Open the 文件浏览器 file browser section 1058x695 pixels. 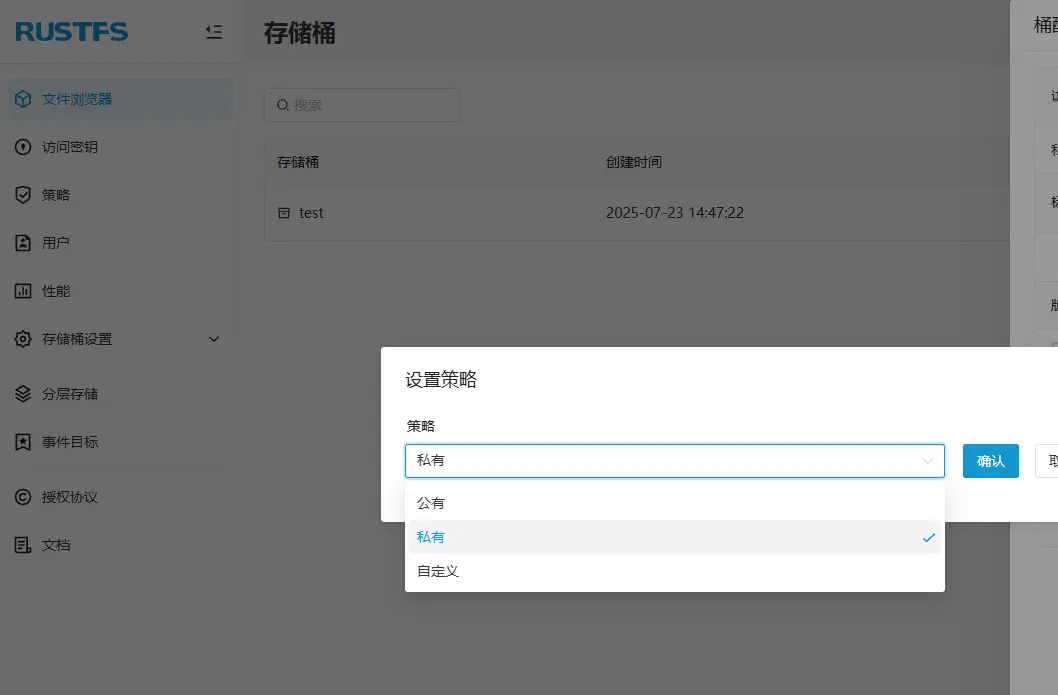pos(23,98)
